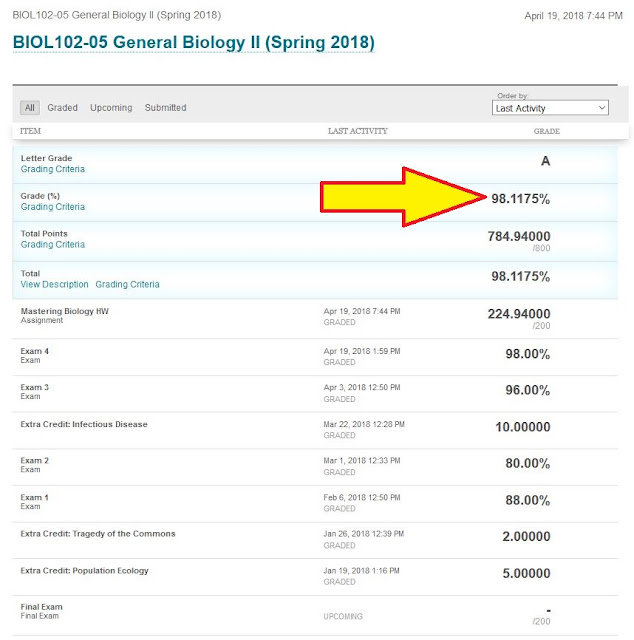Open Extra Credit: Population Ecology item
Image resolution: width=634 pixels, height=640 pixels.
click(x=85, y=570)
